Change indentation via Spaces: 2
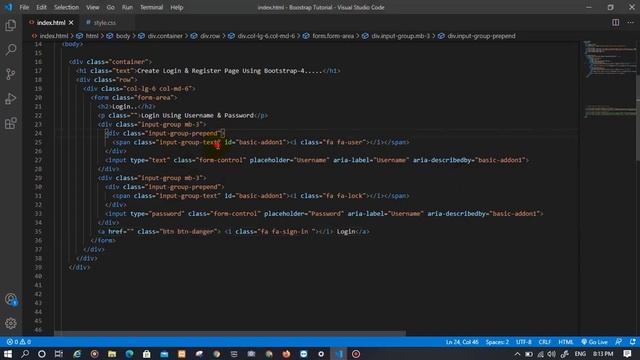This screenshot has height=360, width=640. [497, 342]
